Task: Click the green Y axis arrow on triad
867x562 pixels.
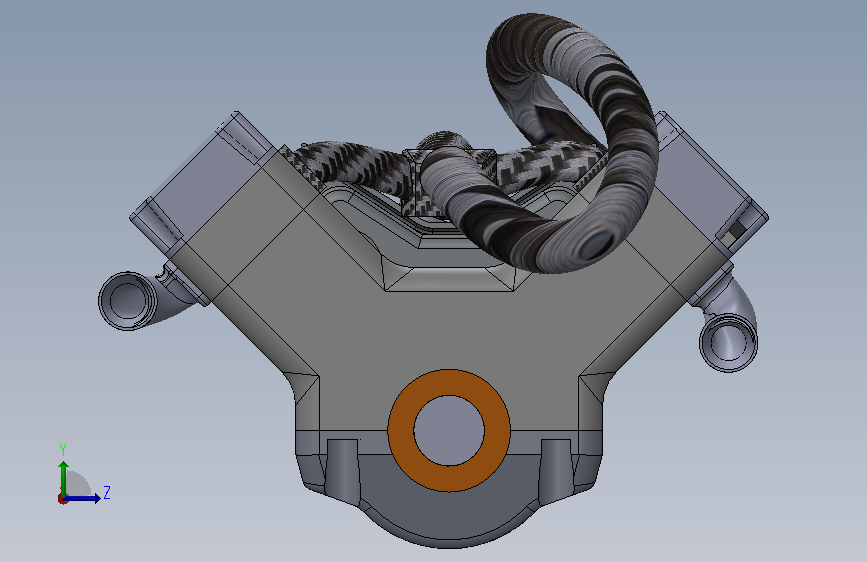Action: (63, 479)
